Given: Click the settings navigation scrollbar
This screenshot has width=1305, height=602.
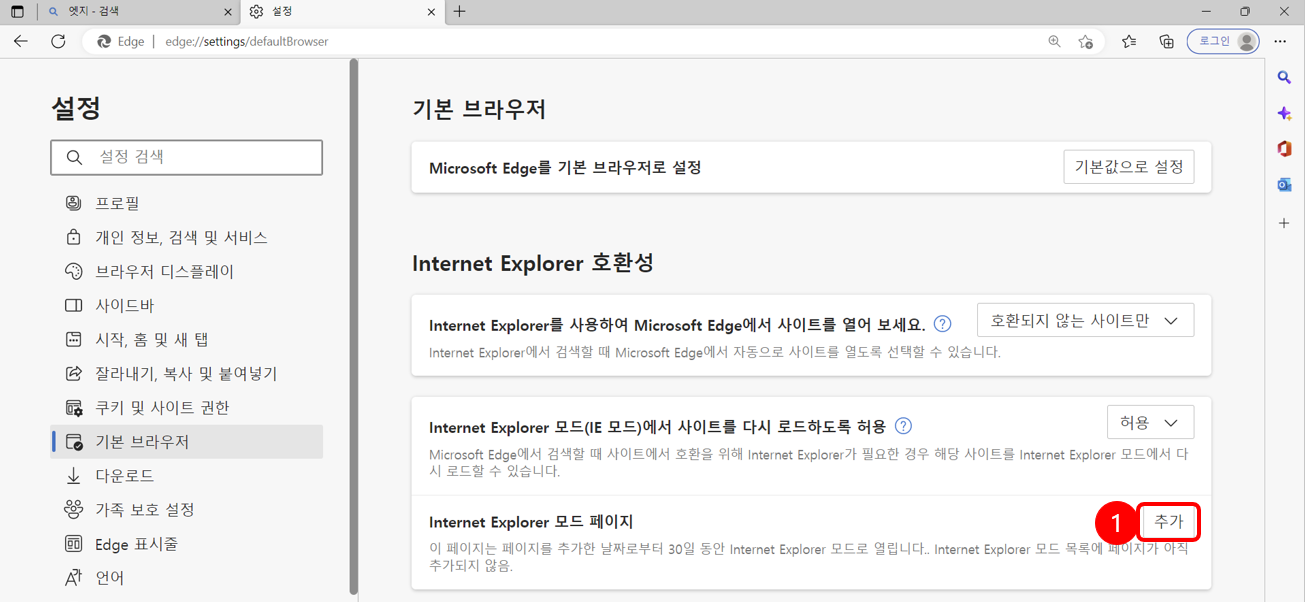Looking at the screenshot, I should tap(353, 327).
